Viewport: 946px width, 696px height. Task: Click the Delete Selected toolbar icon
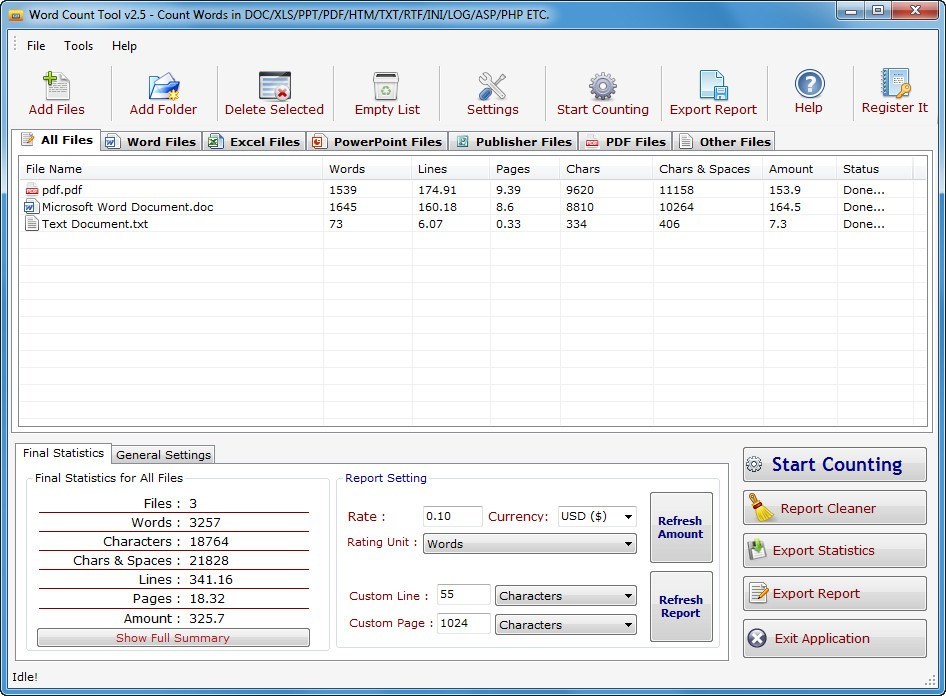point(275,86)
